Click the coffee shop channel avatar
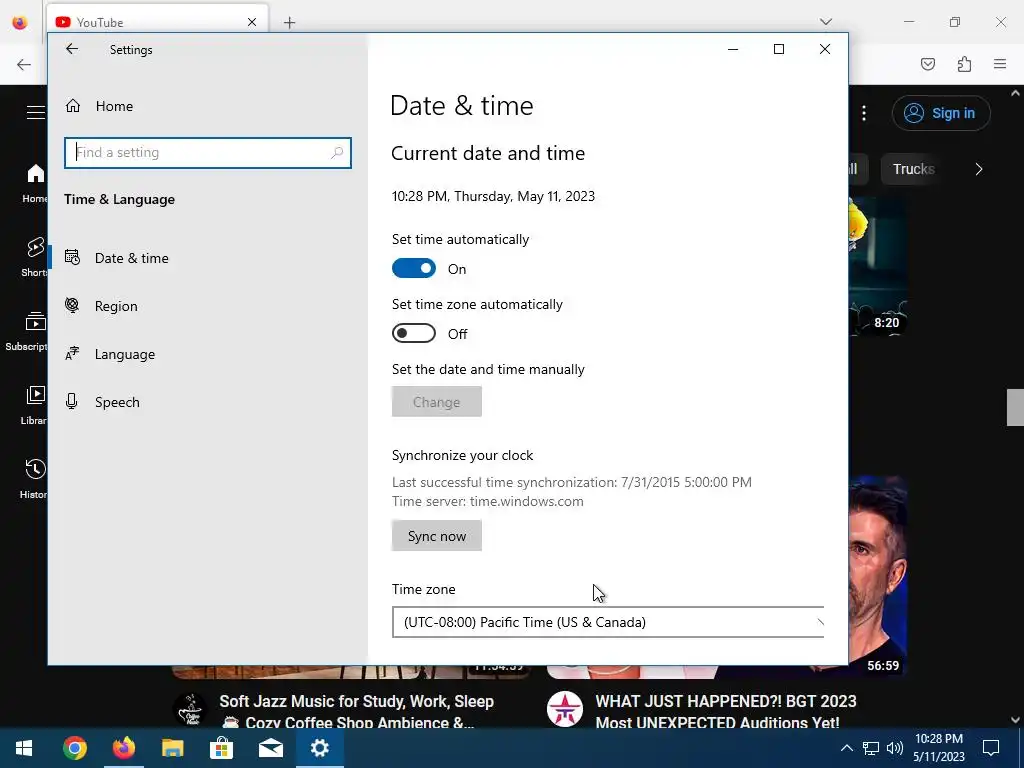The image size is (1024, 768). [x=191, y=710]
